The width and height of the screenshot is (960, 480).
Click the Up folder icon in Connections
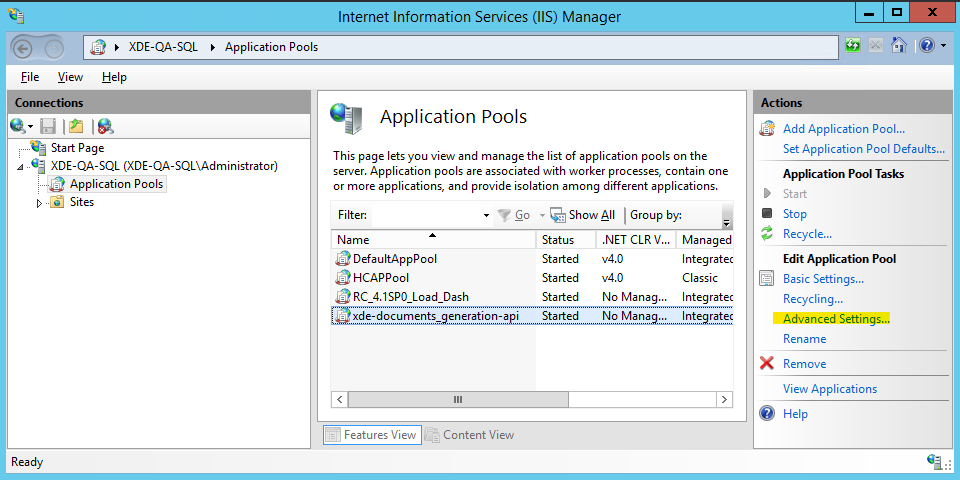76,126
